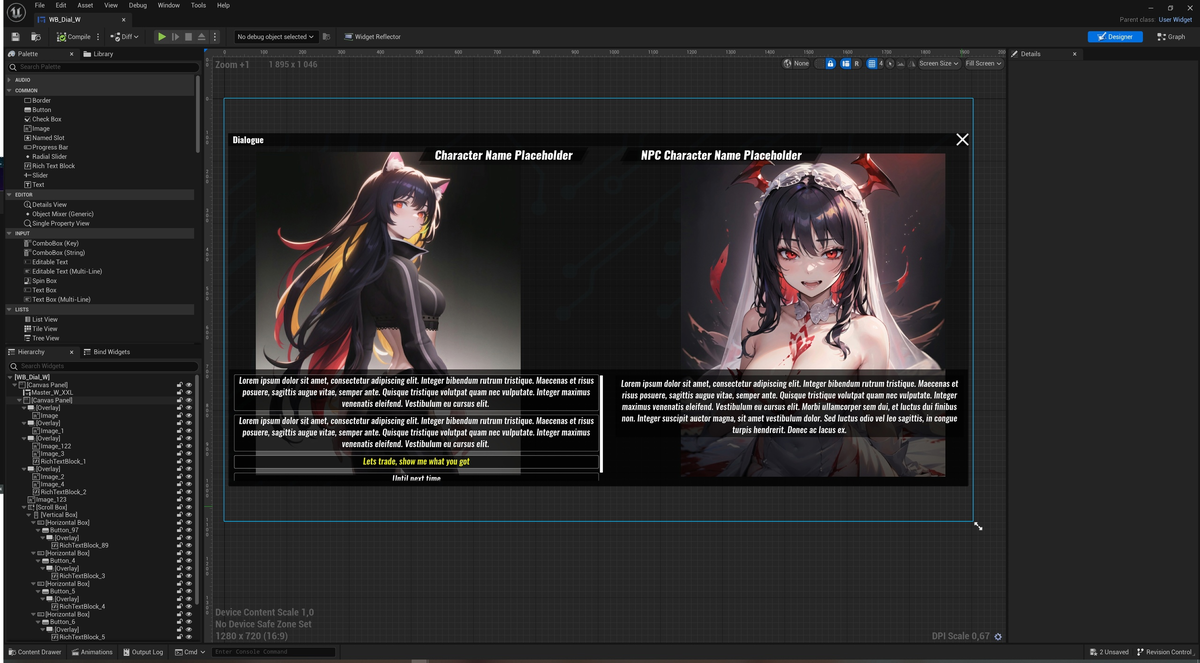Open the debug object selection dropdown
The image size is (1200, 663).
point(276,37)
